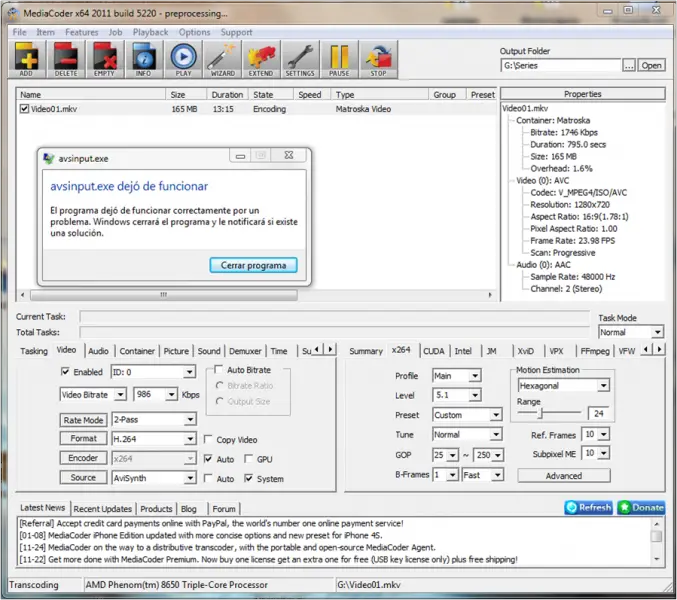Click the DELETE toolbar icon

coord(66,59)
